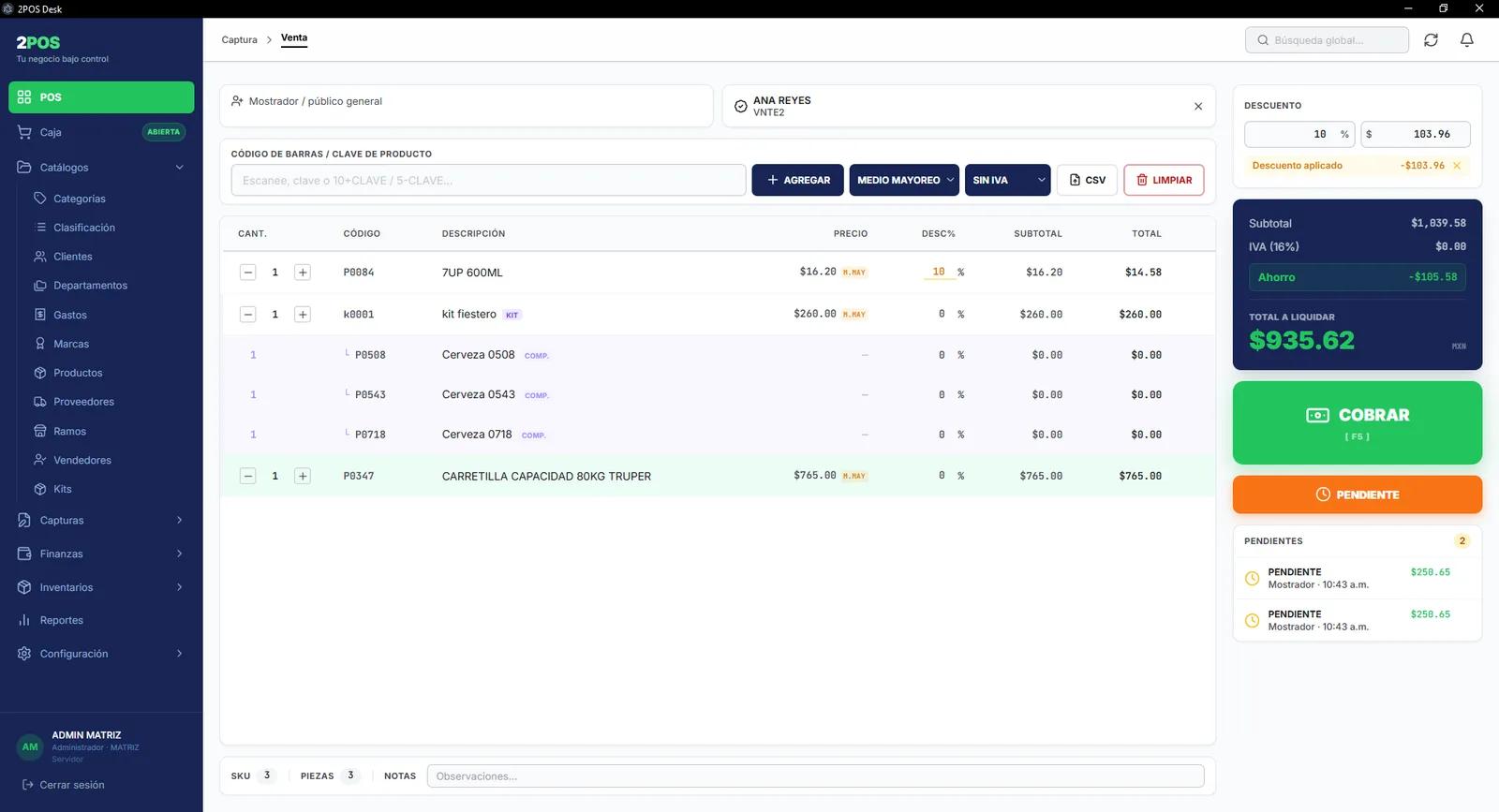
Task: Decrease quantity of CARRETILLA CAPACIDAD 80KG TRUPER
Action: point(248,476)
